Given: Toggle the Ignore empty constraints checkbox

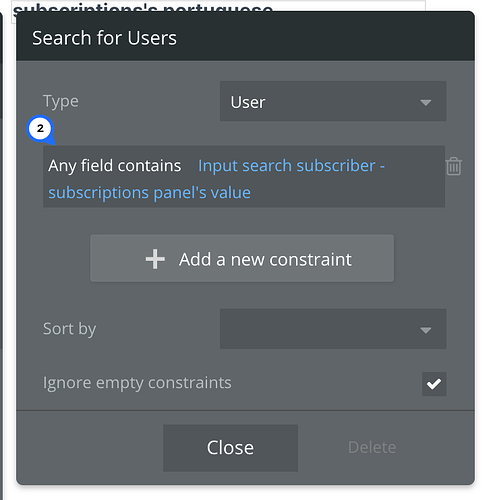Looking at the screenshot, I should (434, 384).
